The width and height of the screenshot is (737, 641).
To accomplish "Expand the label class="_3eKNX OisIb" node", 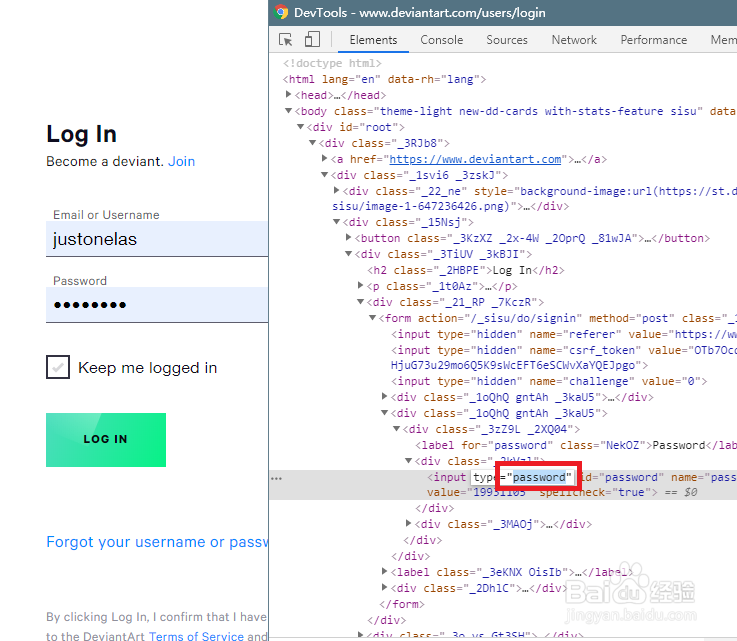I will coord(384,571).
